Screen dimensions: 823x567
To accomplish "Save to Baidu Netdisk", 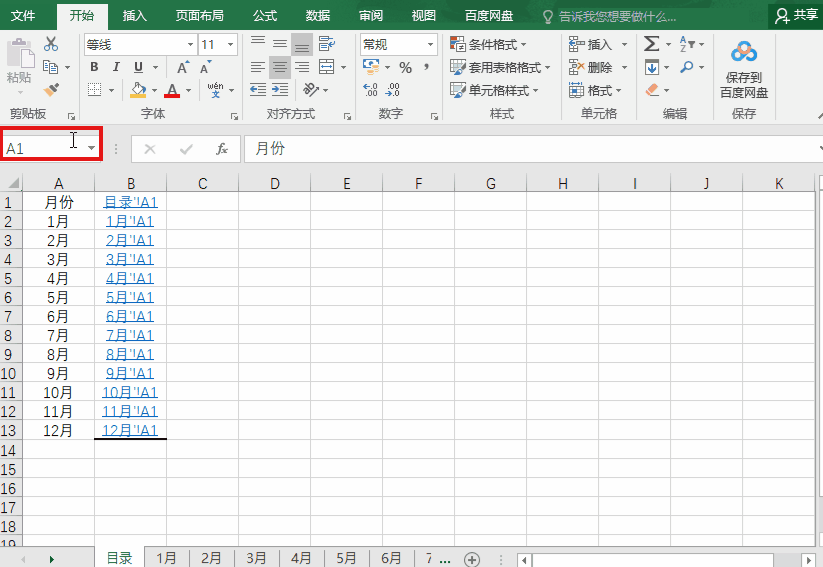I will [x=744, y=70].
